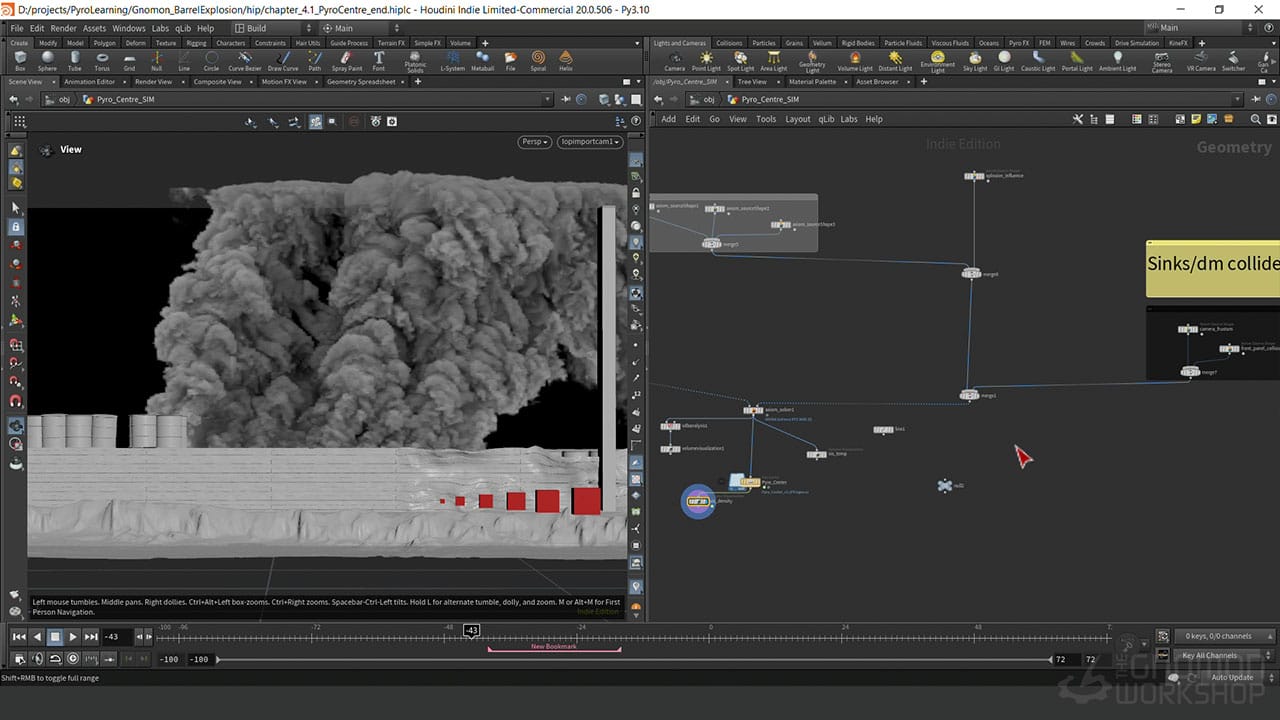
Task: Click the magnifying glass search icon in network editor
Action: pyautogui.click(x=1256, y=119)
